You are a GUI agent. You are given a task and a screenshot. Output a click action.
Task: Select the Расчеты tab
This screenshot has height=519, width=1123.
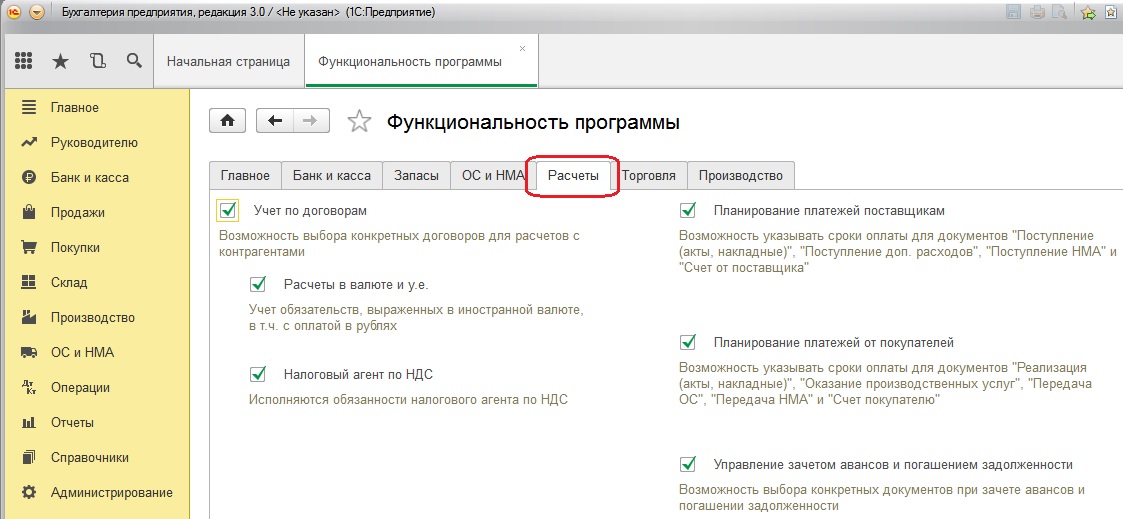click(573, 175)
